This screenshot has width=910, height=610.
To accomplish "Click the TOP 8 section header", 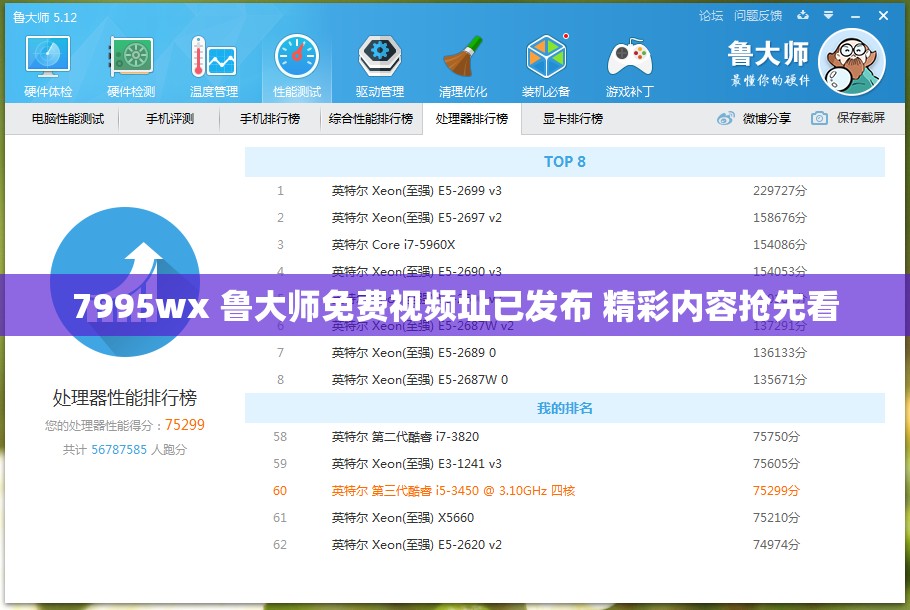I will tap(565, 162).
